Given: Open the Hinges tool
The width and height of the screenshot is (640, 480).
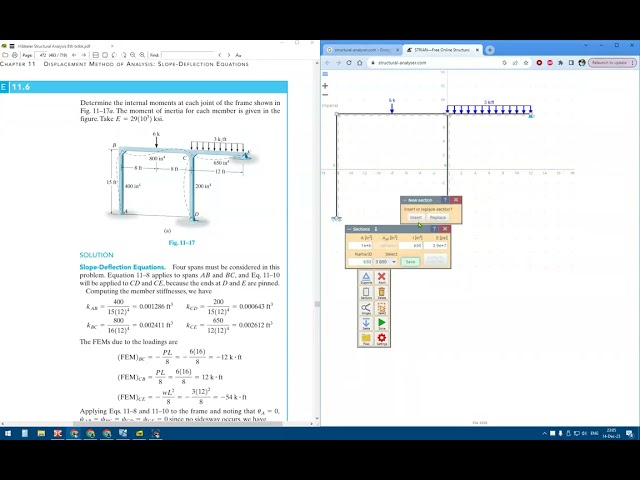Looking at the screenshot, I should click(366, 308).
